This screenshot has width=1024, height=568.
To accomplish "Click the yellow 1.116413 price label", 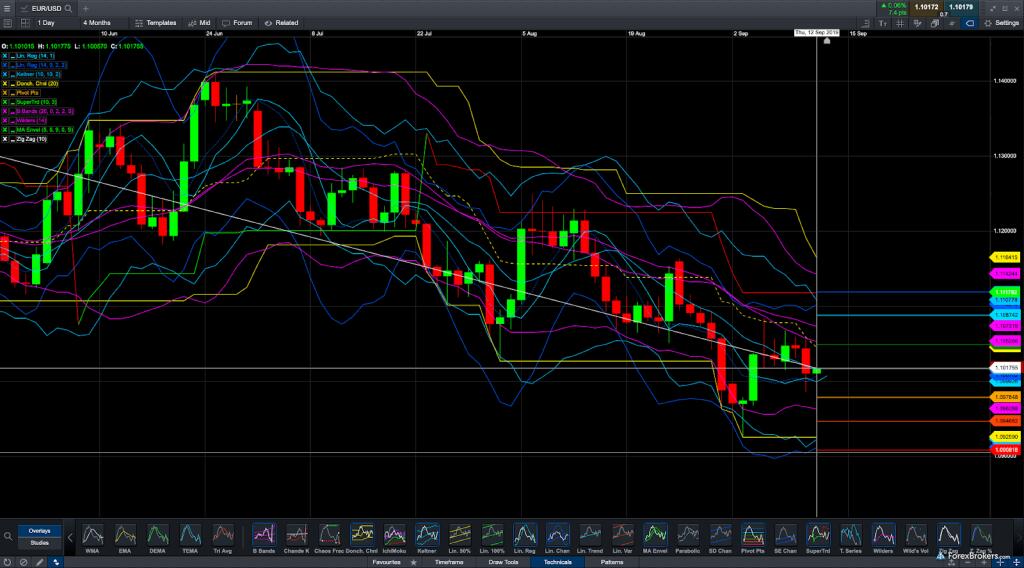I will tap(1004, 257).
